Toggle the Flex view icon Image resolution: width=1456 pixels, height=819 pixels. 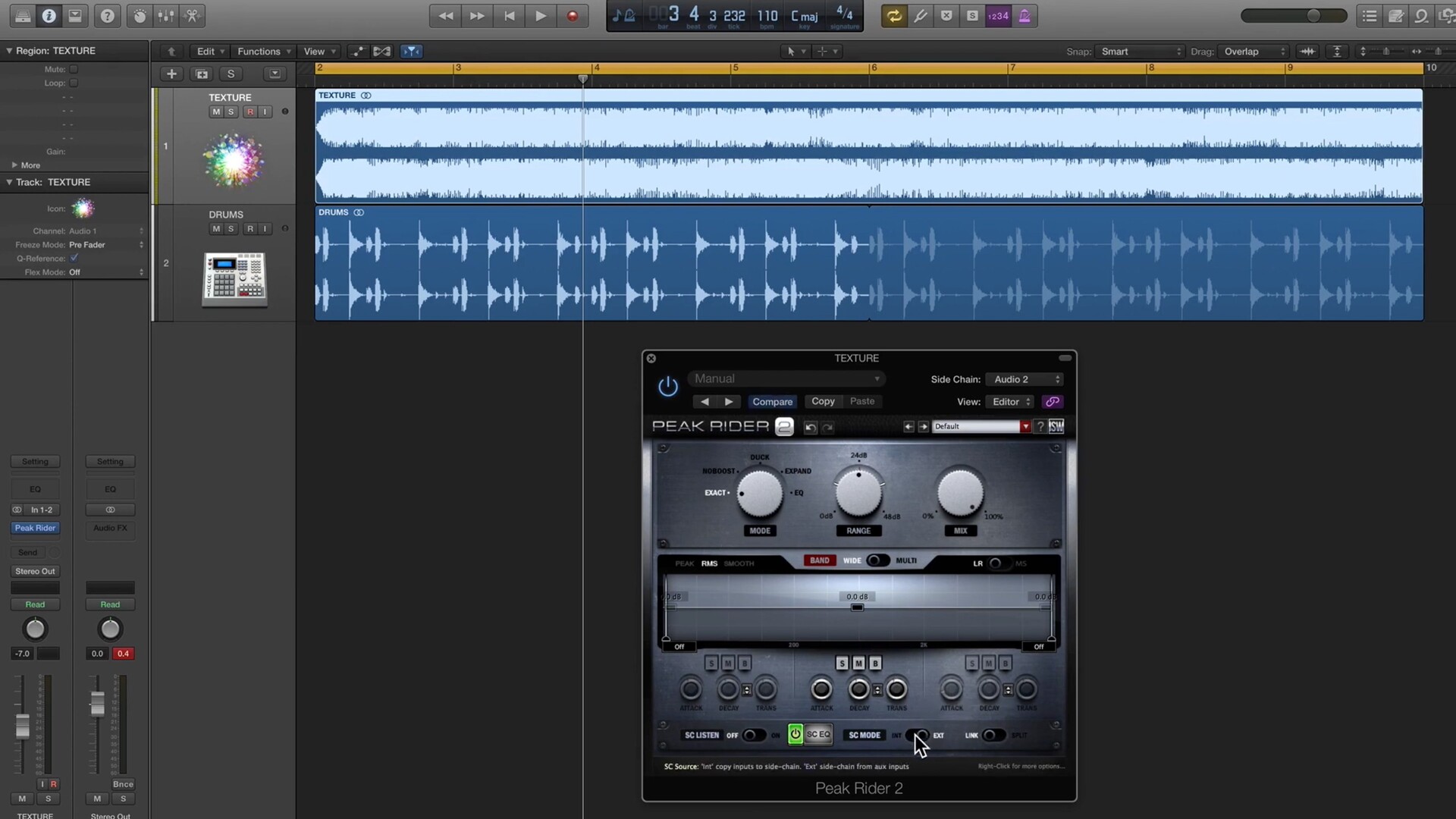(x=382, y=52)
